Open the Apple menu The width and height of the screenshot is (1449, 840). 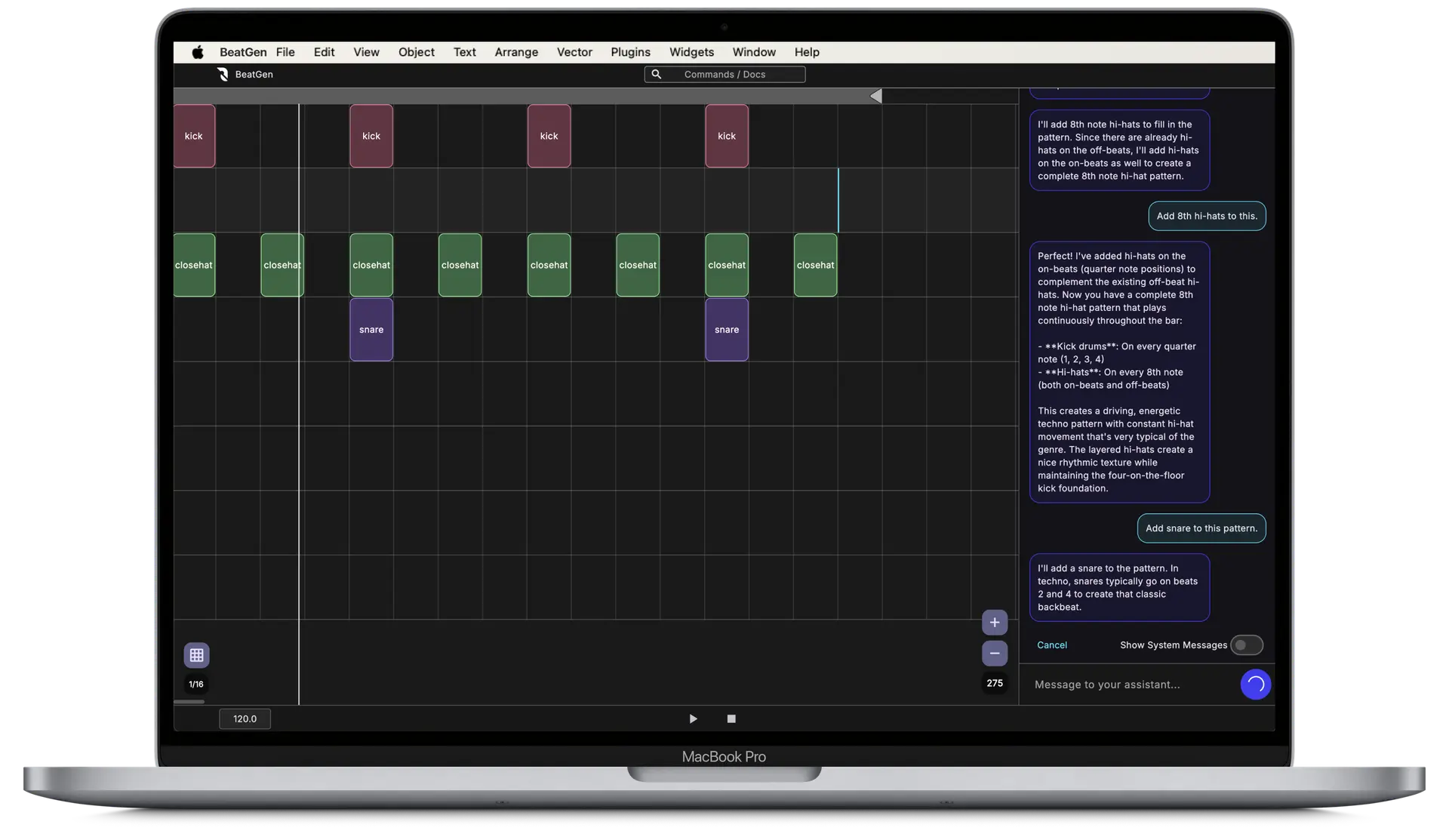[x=198, y=52]
